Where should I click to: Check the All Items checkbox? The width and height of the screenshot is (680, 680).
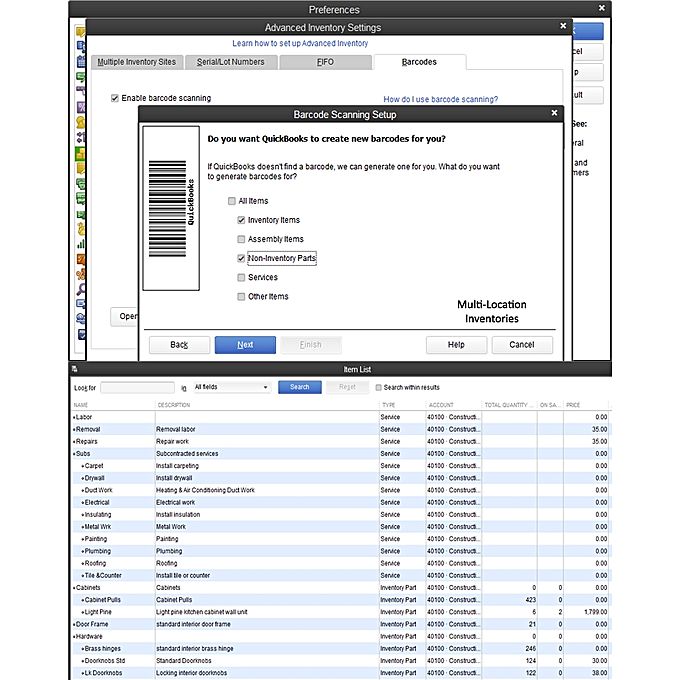point(233,201)
